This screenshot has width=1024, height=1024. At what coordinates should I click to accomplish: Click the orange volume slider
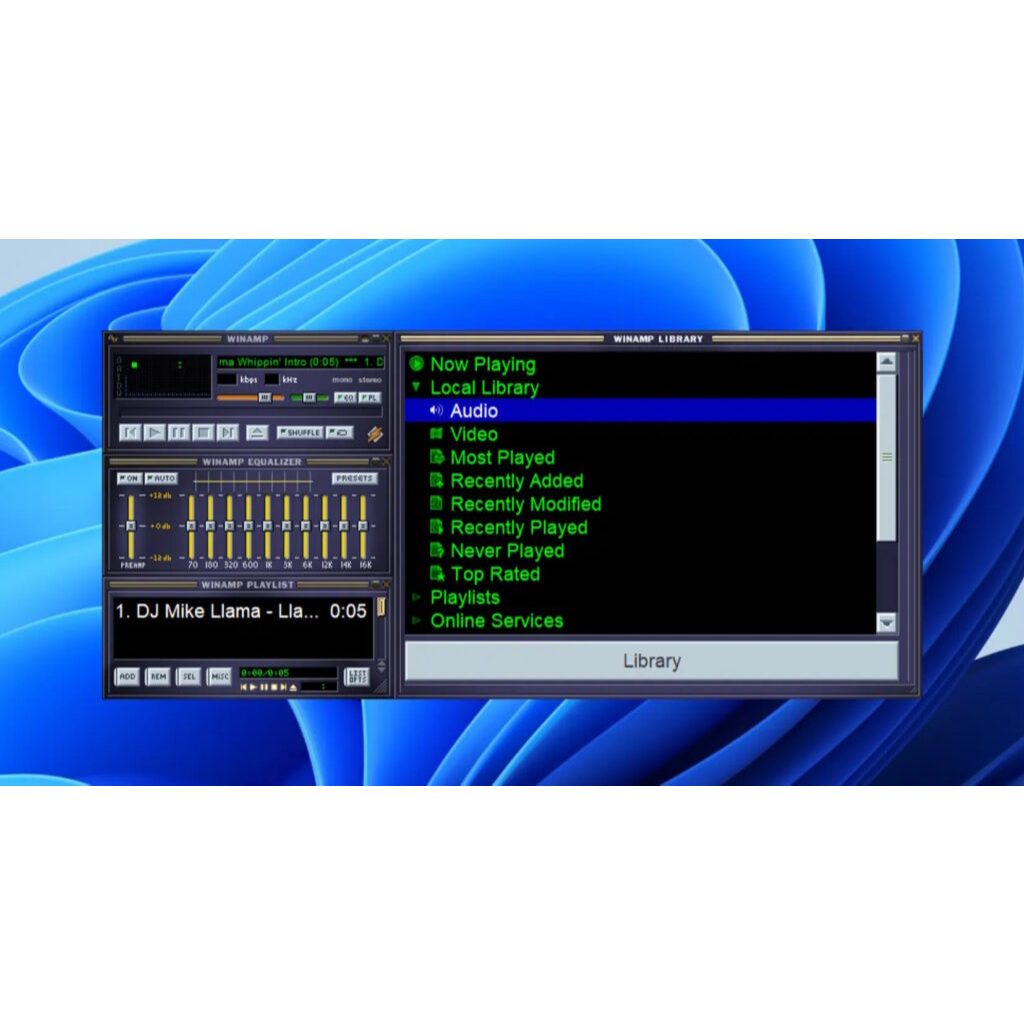[x=250, y=397]
